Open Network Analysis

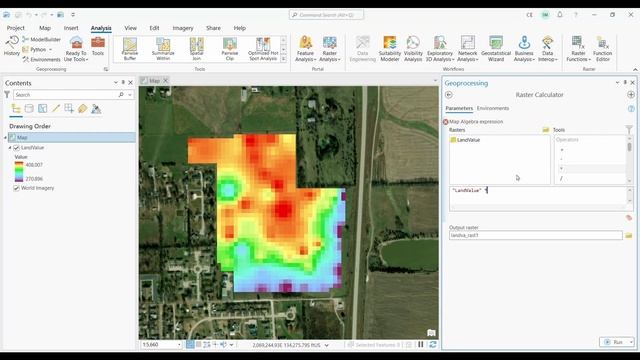tap(467, 49)
